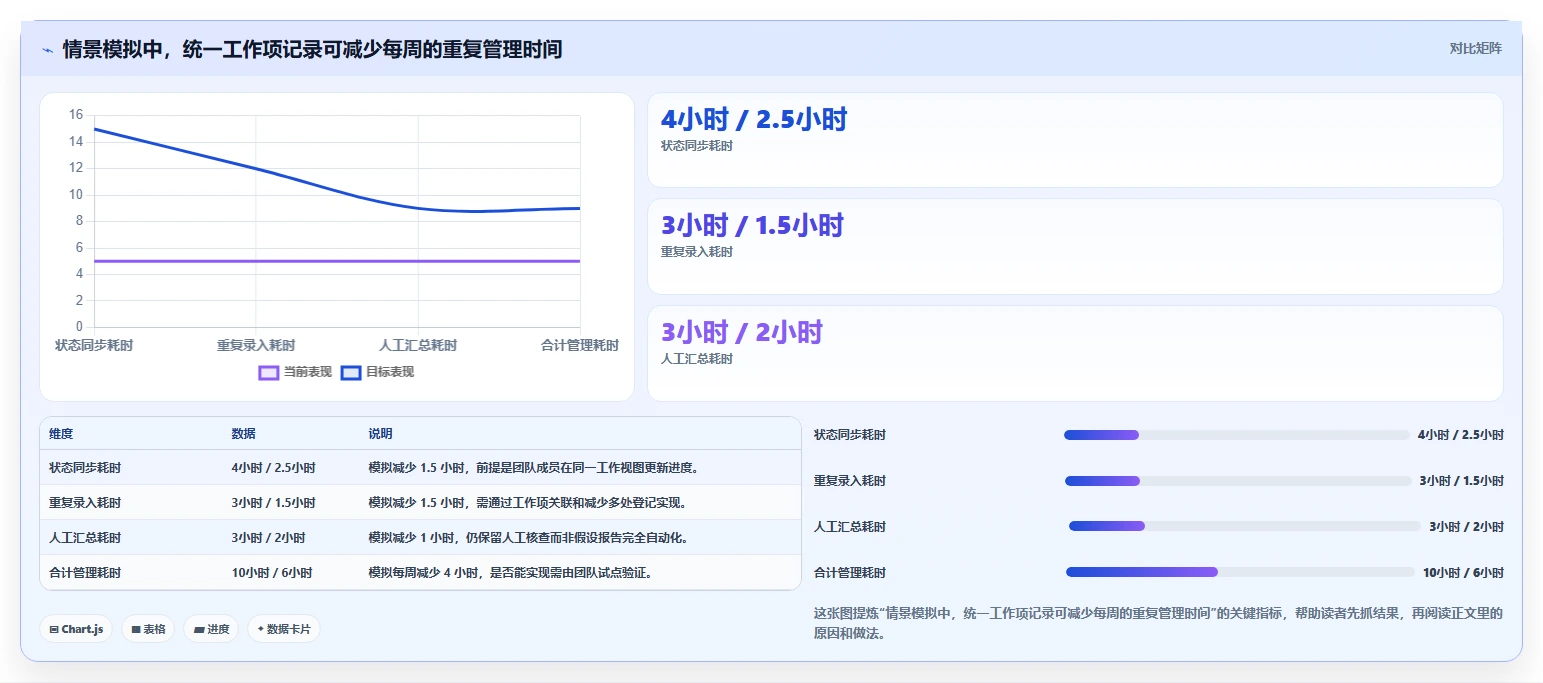Image resolution: width=1543 pixels, height=683 pixels.
Task: Click the 维度 table column header
Action: tap(61, 434)
